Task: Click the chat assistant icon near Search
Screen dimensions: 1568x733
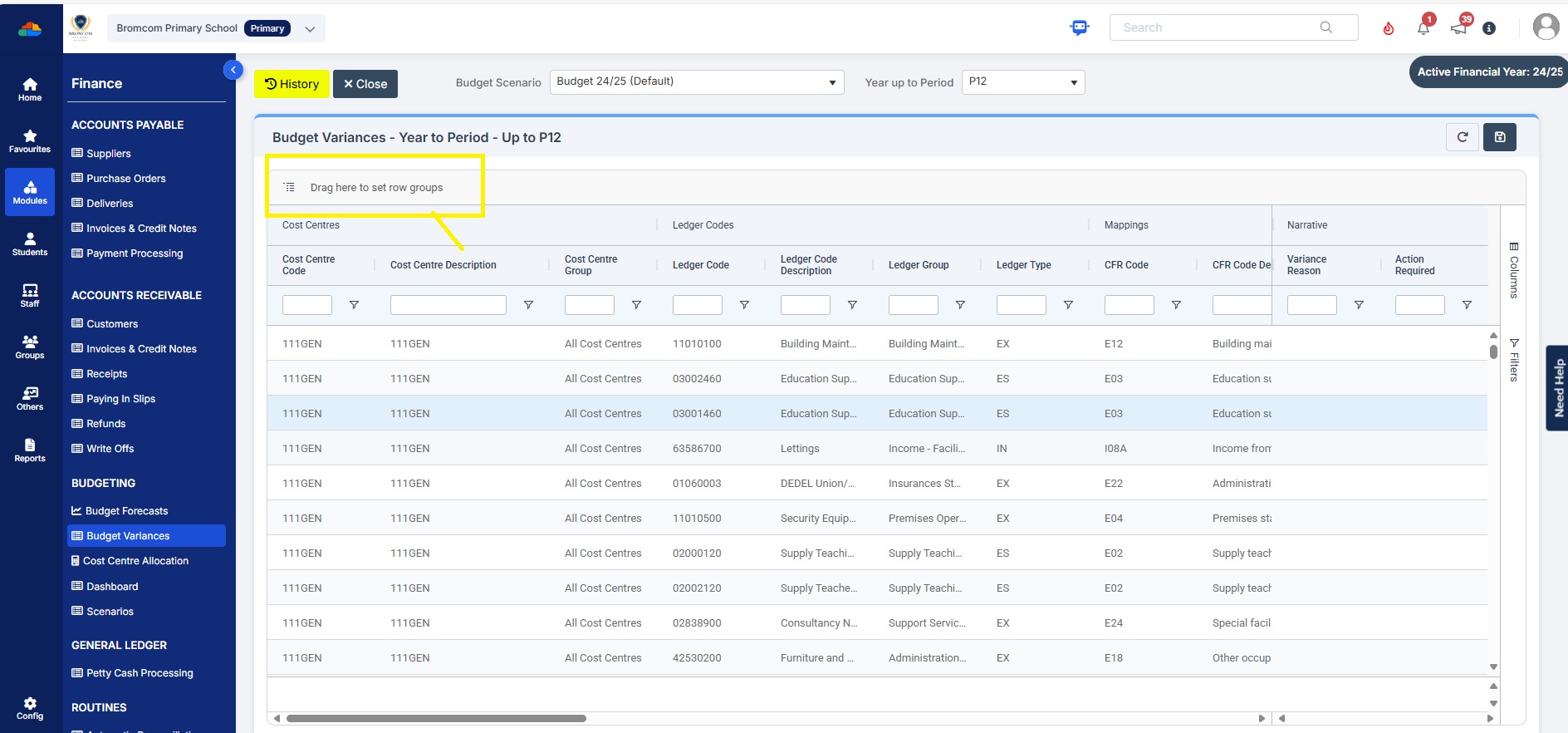Action: [1079, 27]
